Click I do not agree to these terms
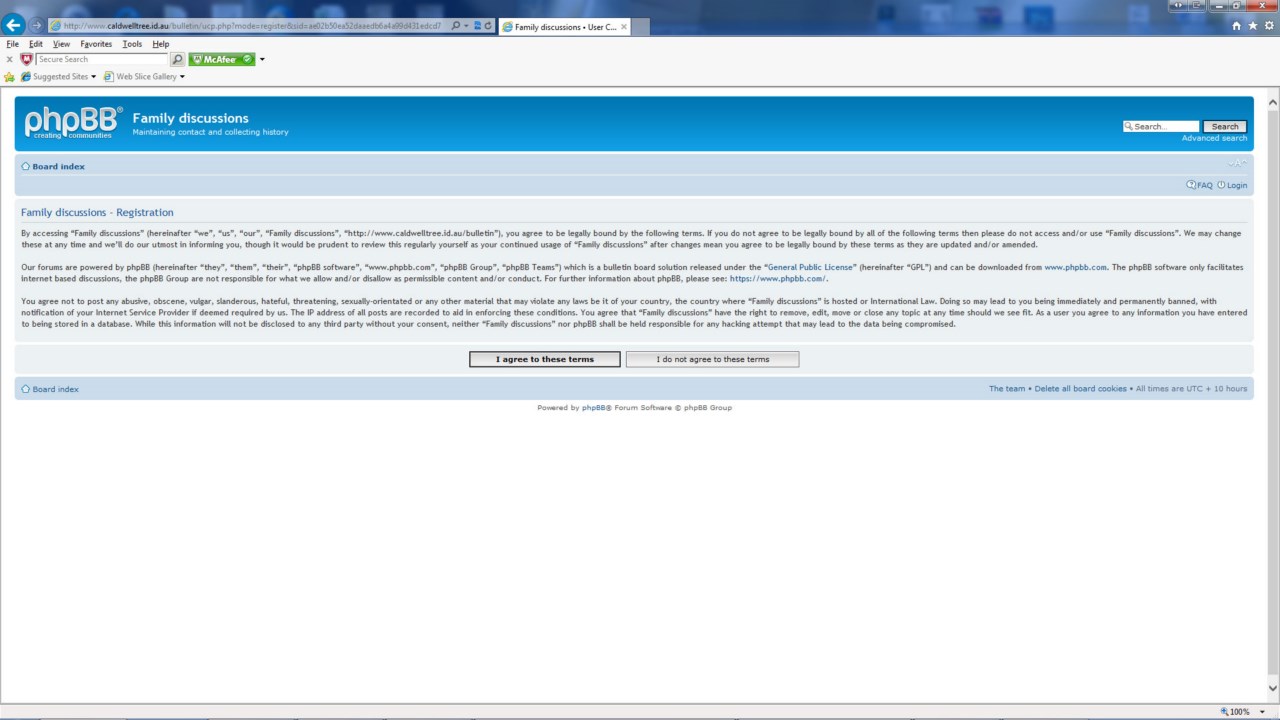The image size is (1280, 720). point(713,359)
